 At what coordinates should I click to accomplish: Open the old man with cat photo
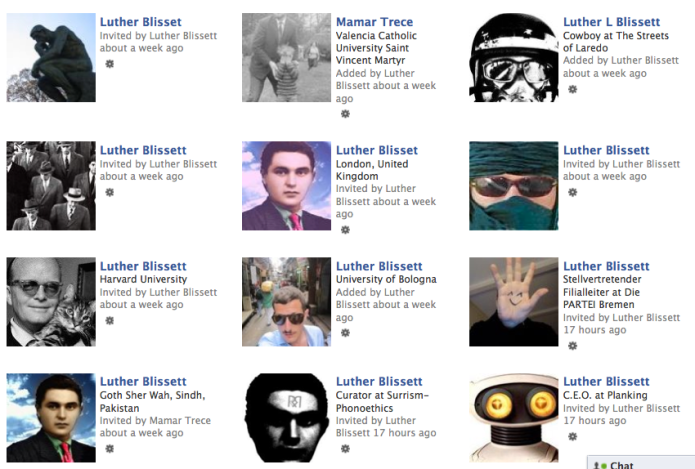51,302
